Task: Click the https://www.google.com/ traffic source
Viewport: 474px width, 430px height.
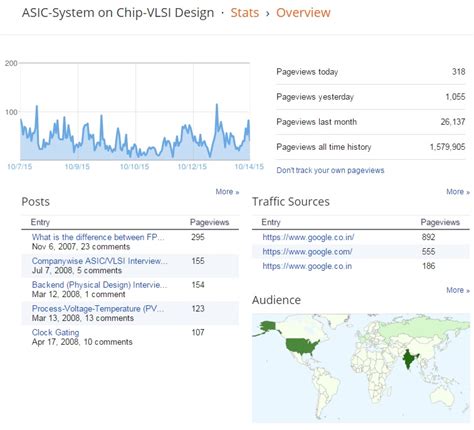Action: pyautogui.click(x=307, y=251)
